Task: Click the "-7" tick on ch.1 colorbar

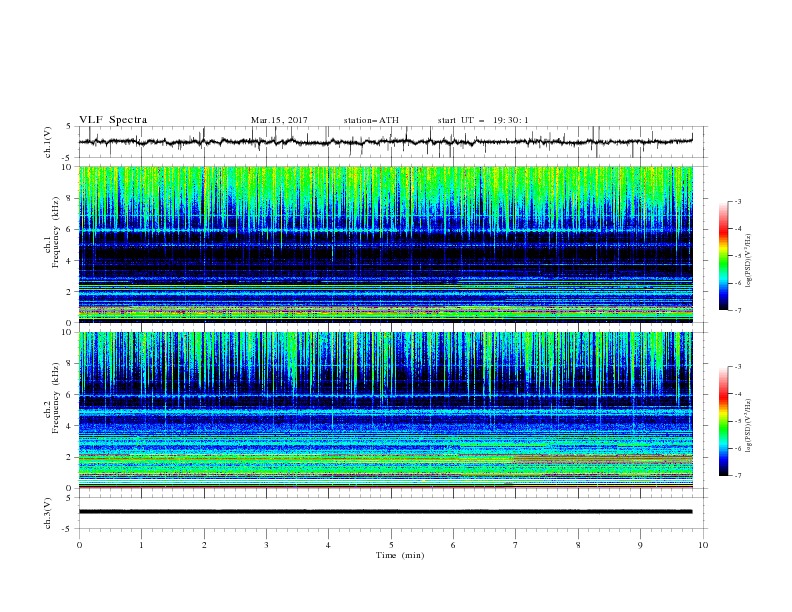Action: click(737, 310)
